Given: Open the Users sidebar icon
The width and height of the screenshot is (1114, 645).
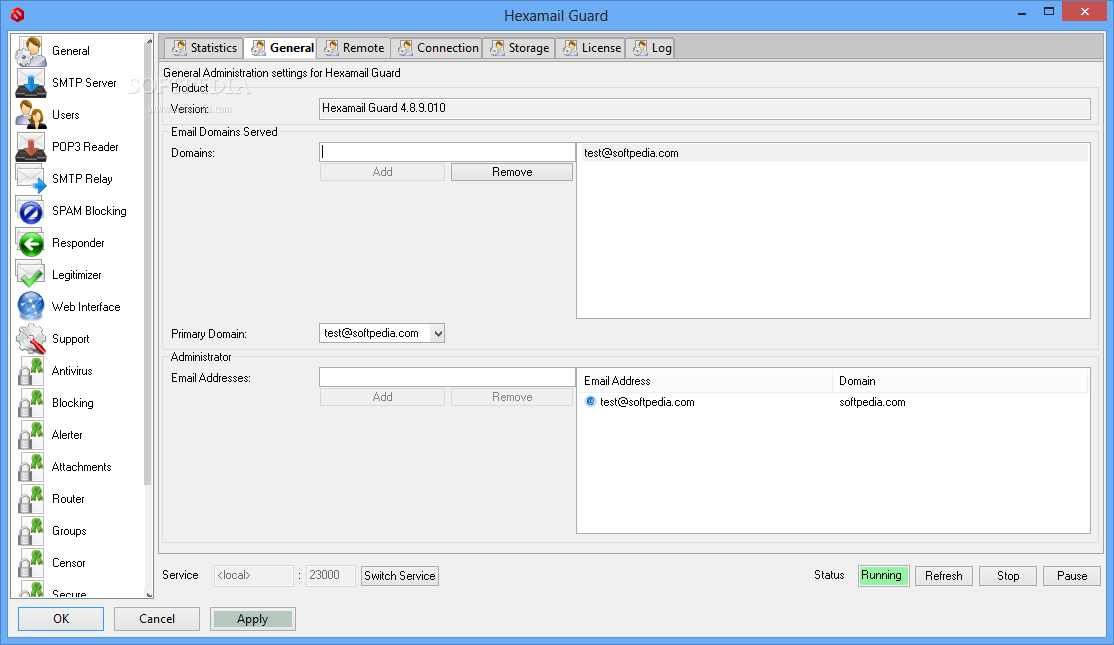Looking at the screenshot, I should pos(31,115).
